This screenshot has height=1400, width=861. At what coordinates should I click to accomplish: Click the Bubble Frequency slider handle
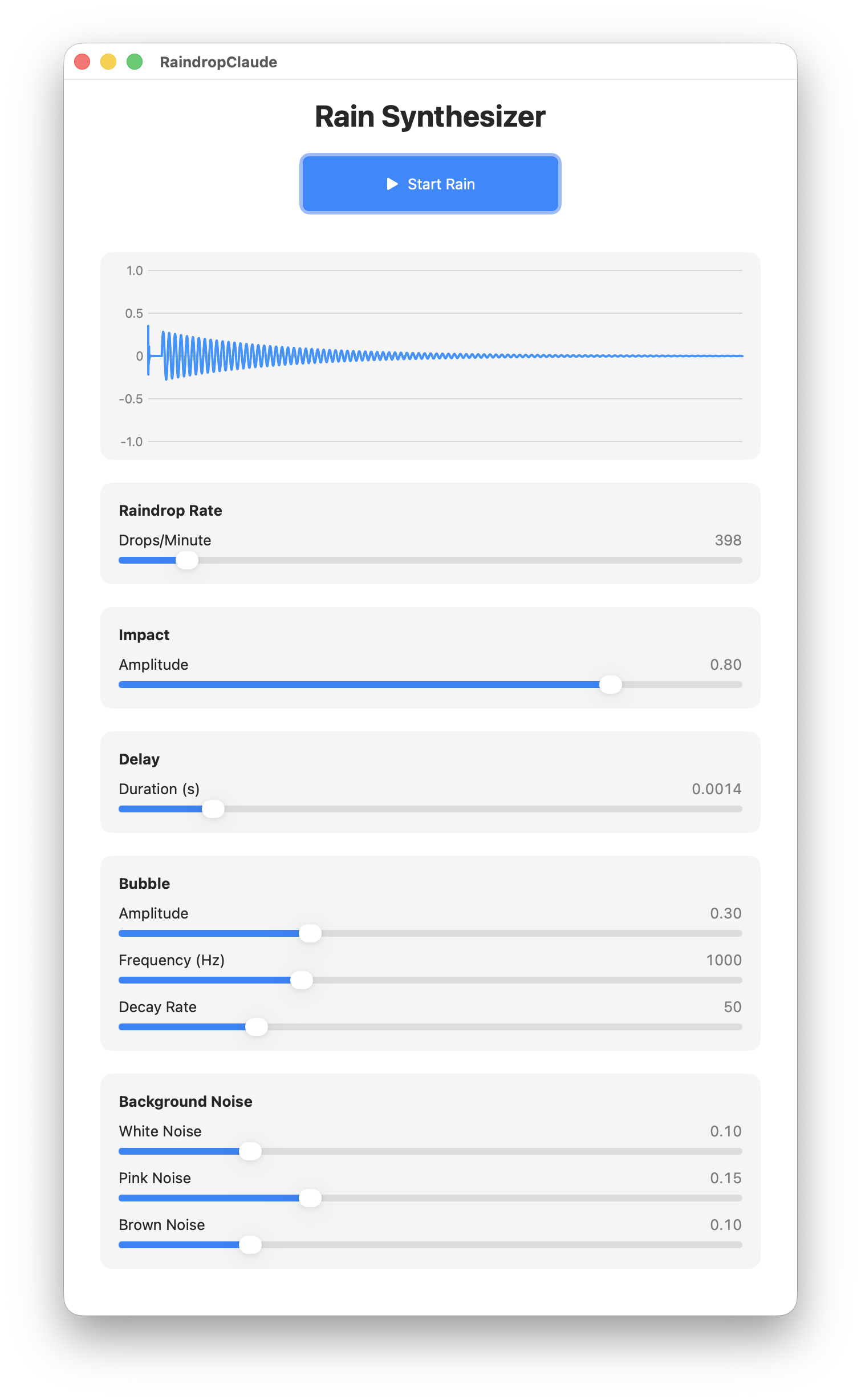302,980
